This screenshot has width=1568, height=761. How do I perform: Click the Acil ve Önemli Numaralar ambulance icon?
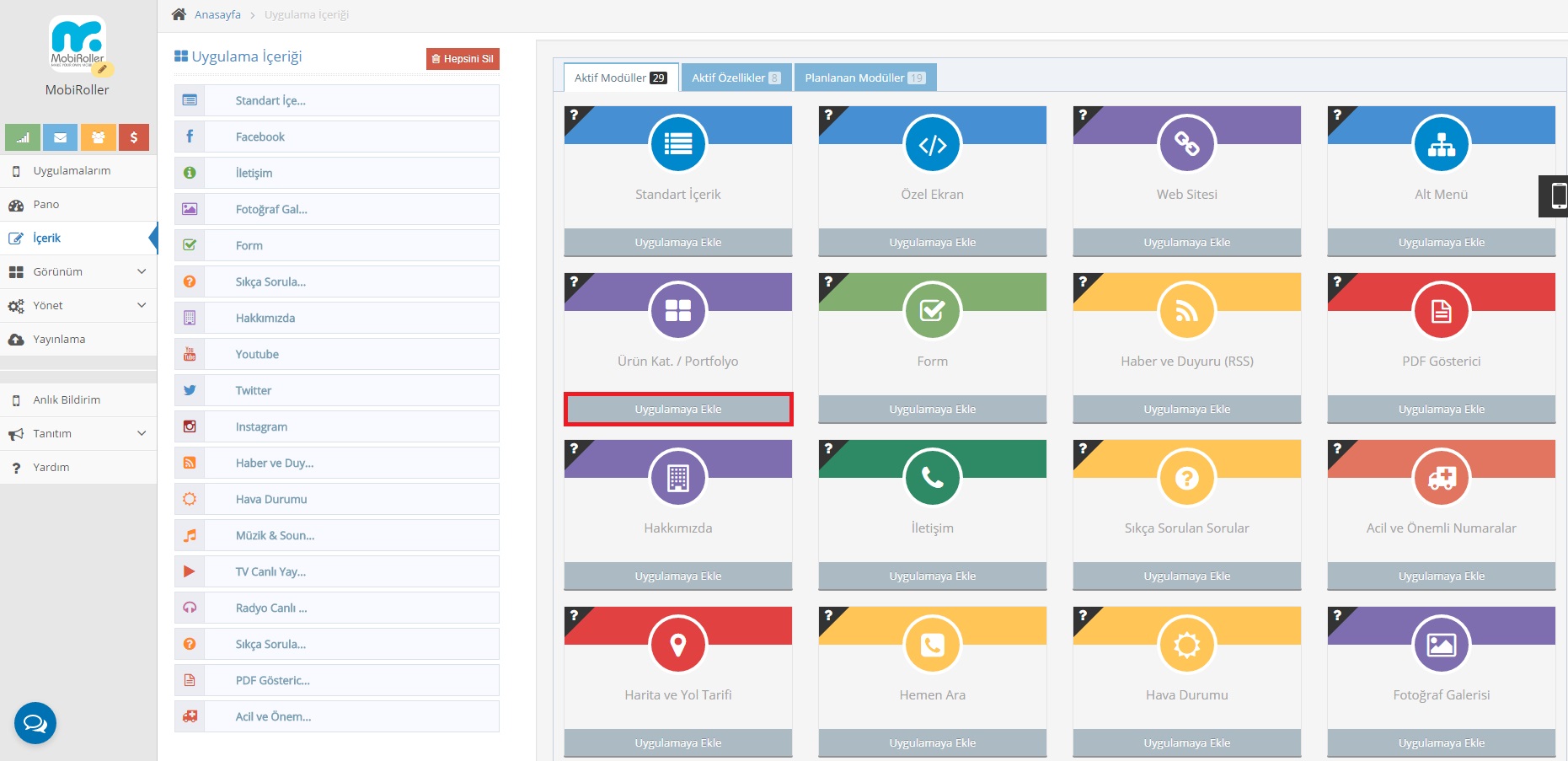click(x=1441, y=478)
